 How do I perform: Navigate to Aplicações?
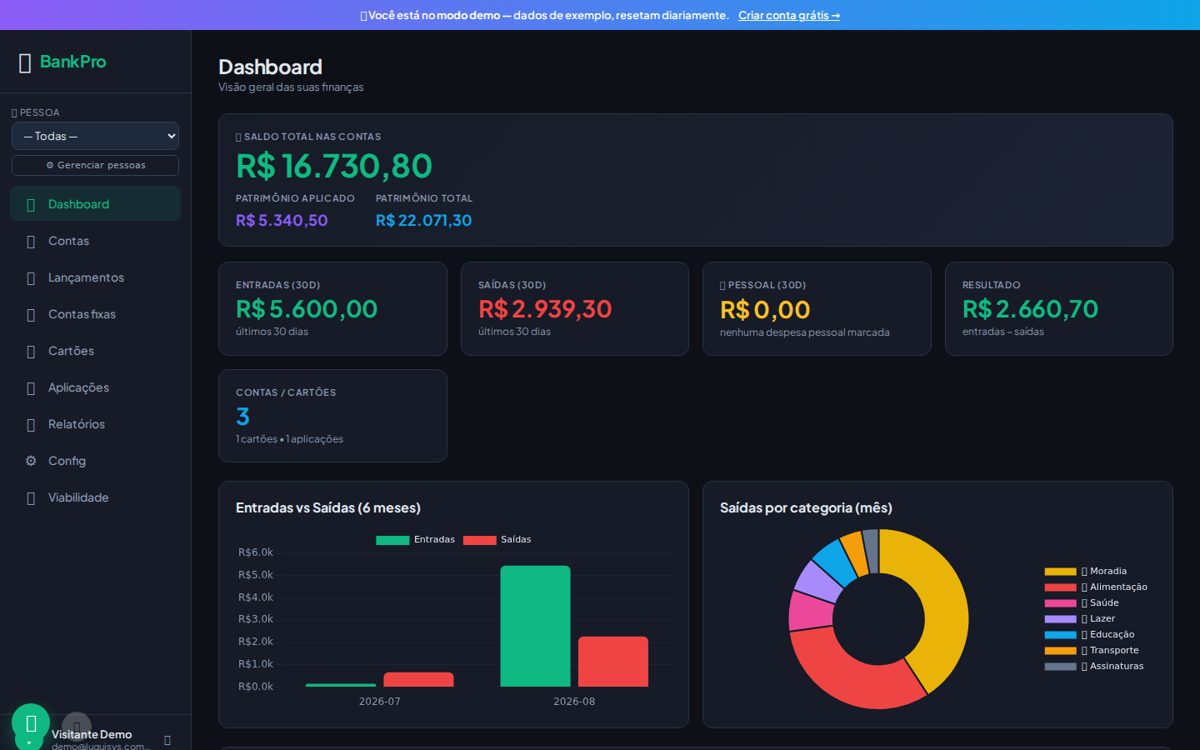coord(95,387)
